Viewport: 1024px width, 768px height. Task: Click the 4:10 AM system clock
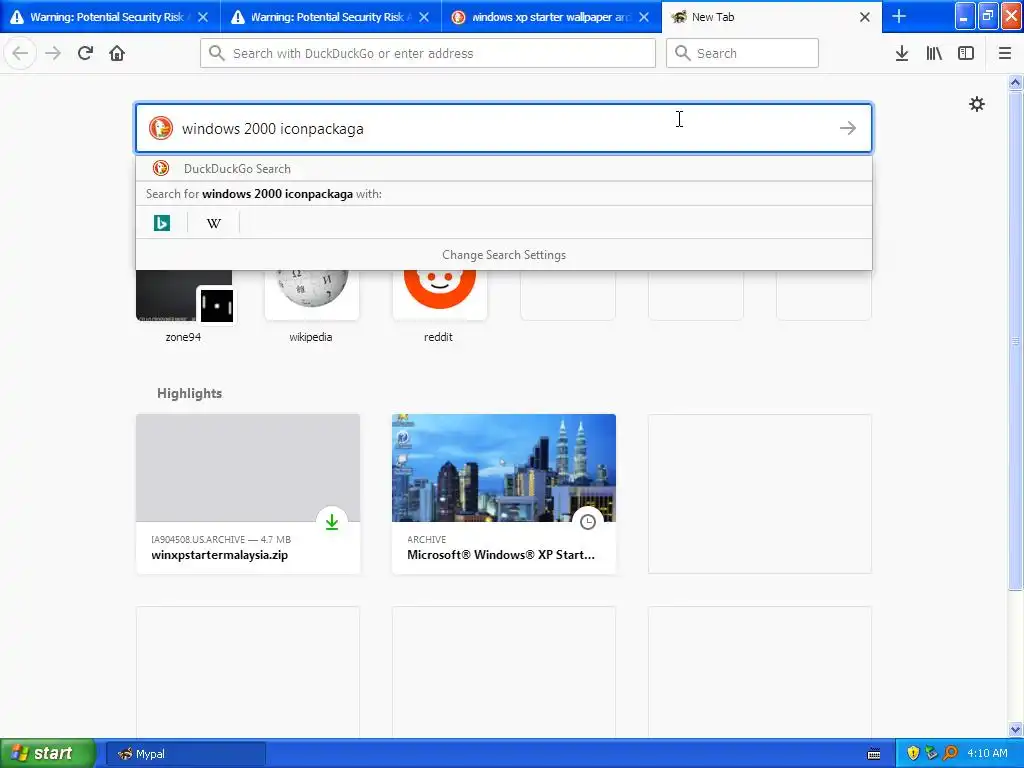click(x=987, y=753)
